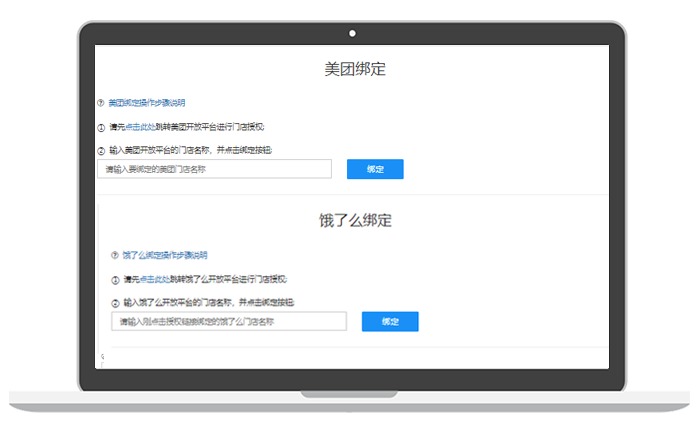Open the 饿了么绑定操作步骤说明 link
This screenshot has height=423, width=699.
(165, 255)
